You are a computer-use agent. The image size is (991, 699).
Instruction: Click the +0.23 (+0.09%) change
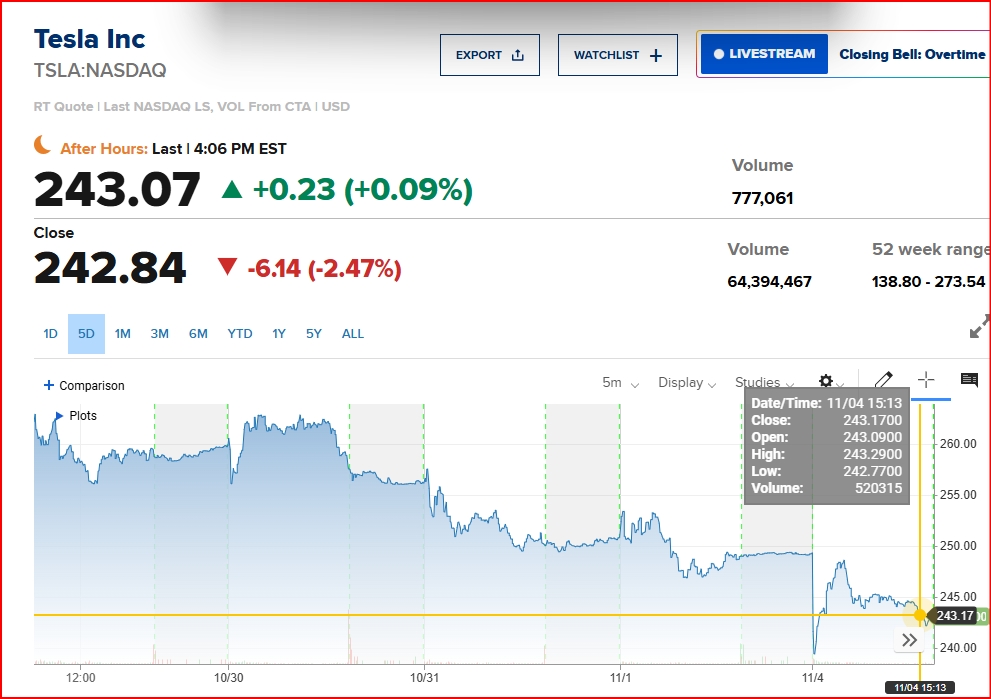coord(347,190)
